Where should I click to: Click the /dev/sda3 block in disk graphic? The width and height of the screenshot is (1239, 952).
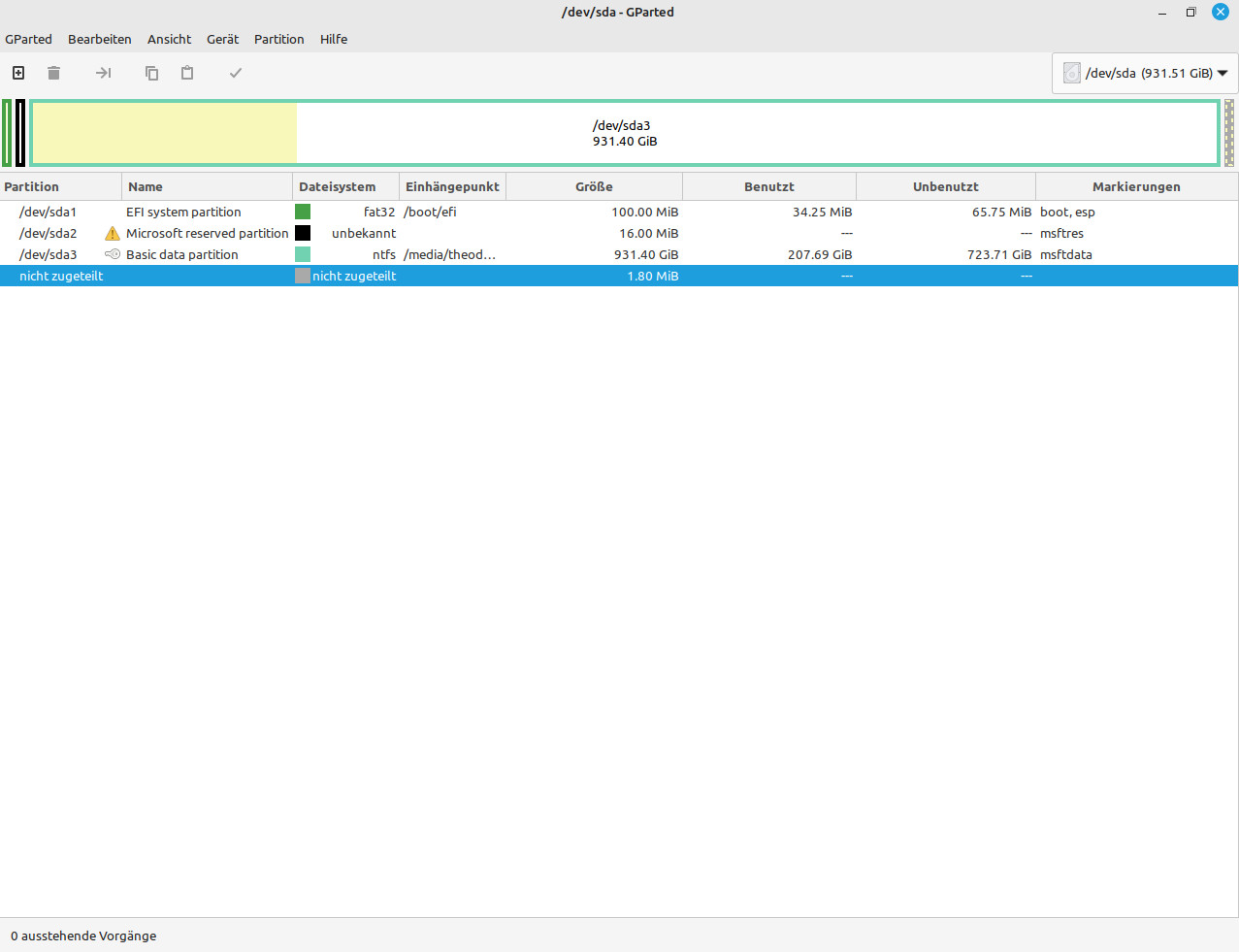click(625, 133)
